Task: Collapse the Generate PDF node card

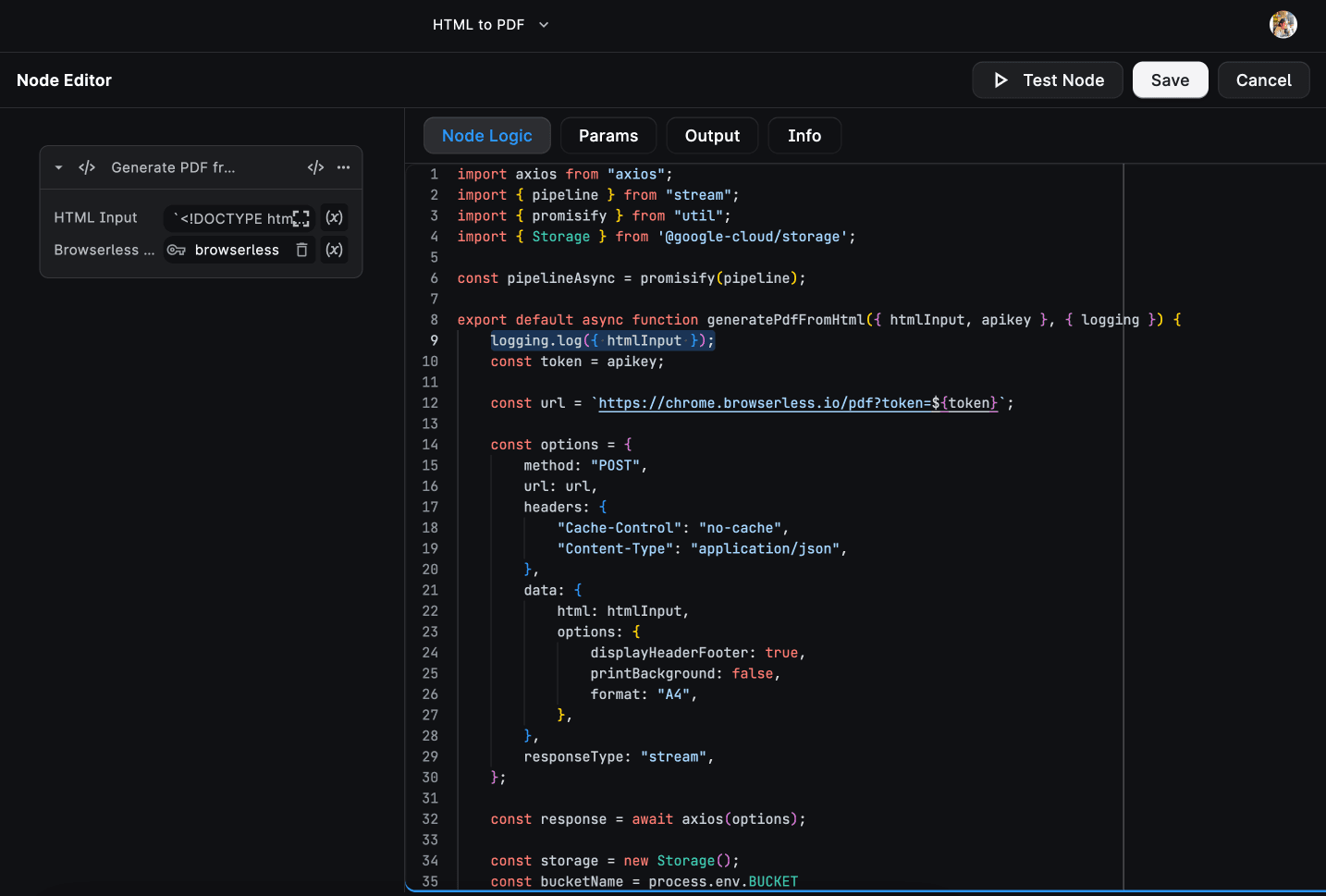Action: click(58, 168)
